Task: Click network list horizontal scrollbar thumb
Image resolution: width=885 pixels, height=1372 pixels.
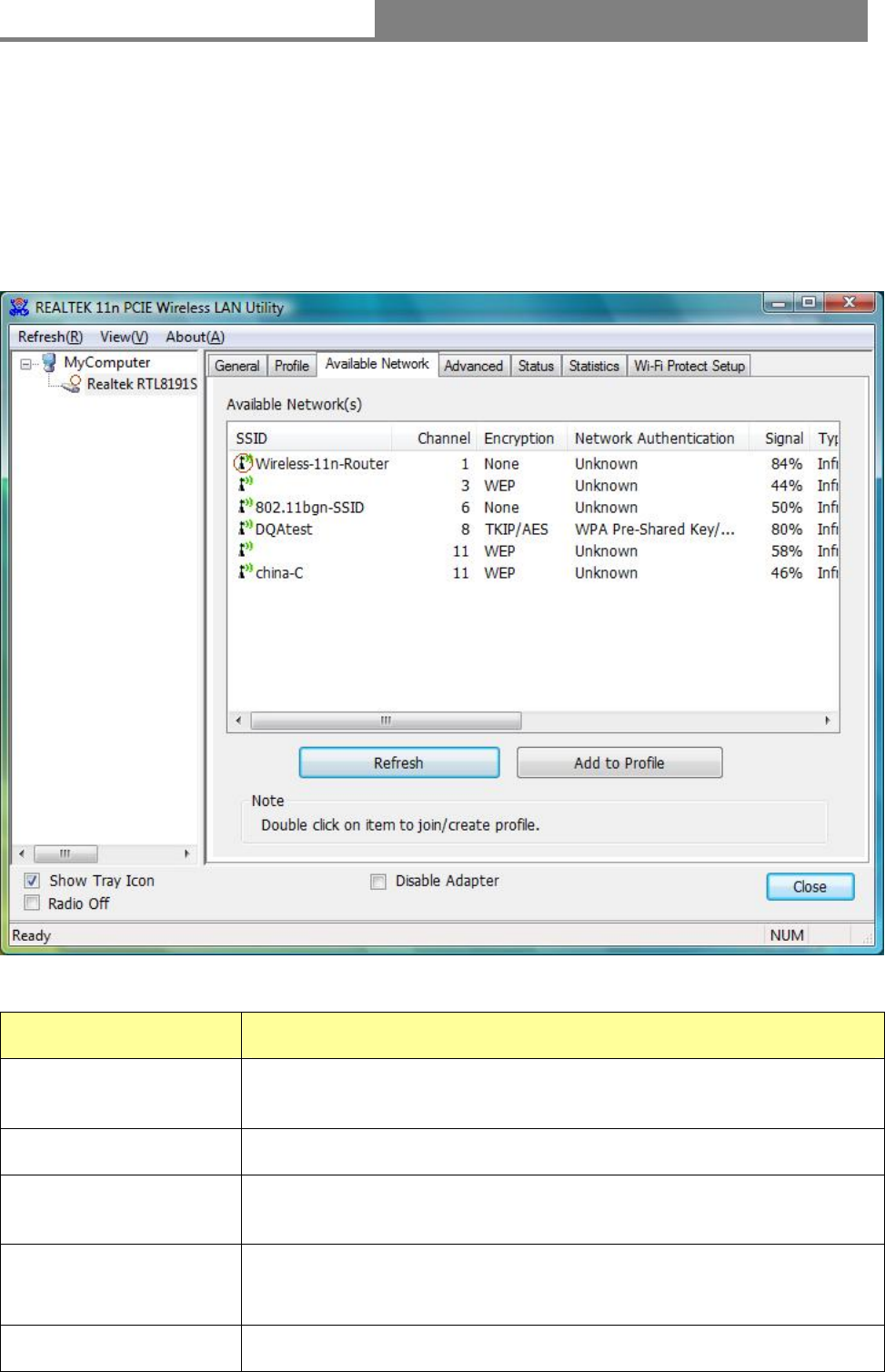Action: pos(386,721)
